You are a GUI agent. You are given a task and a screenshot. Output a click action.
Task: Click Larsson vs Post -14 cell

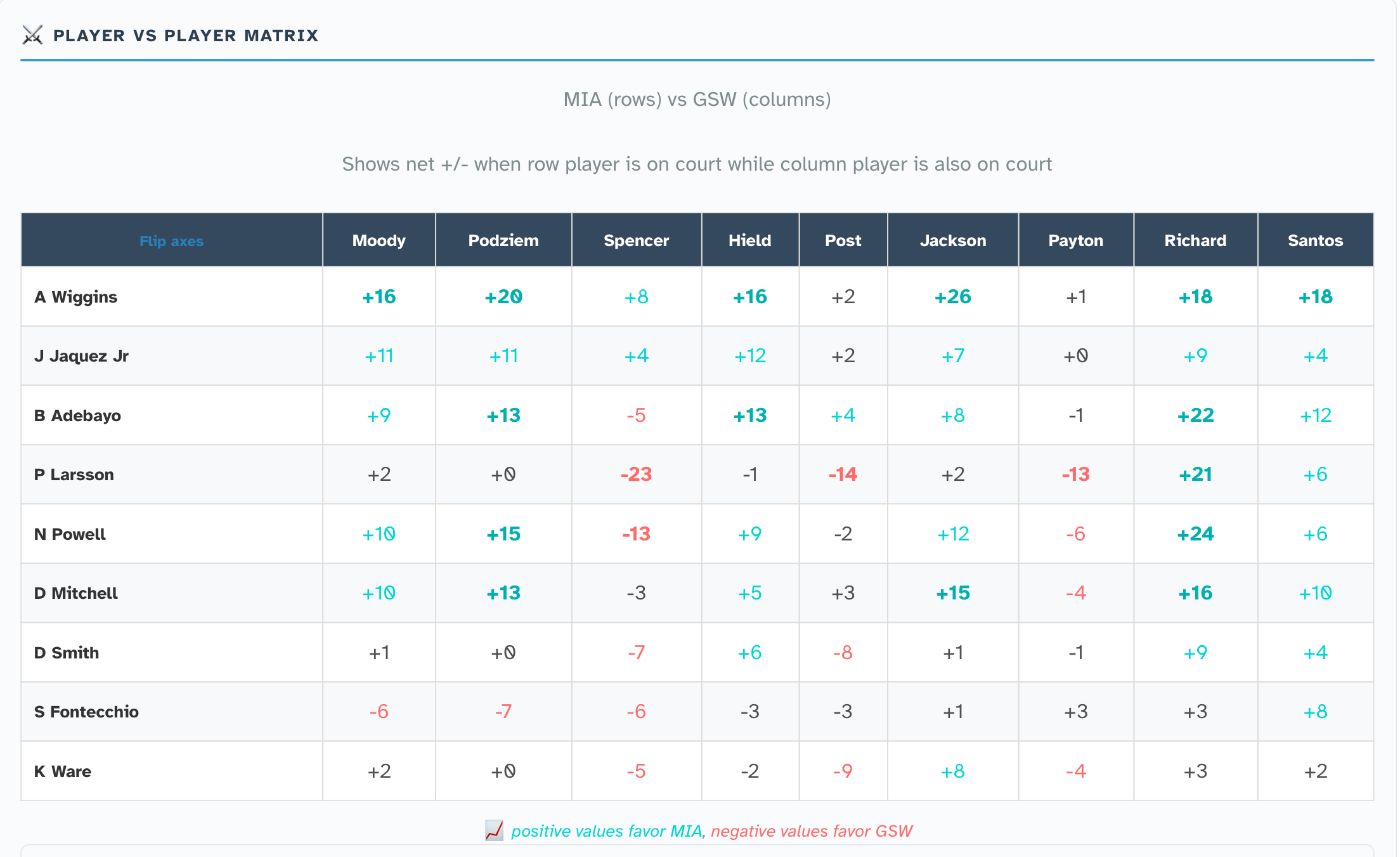point(843,474)
